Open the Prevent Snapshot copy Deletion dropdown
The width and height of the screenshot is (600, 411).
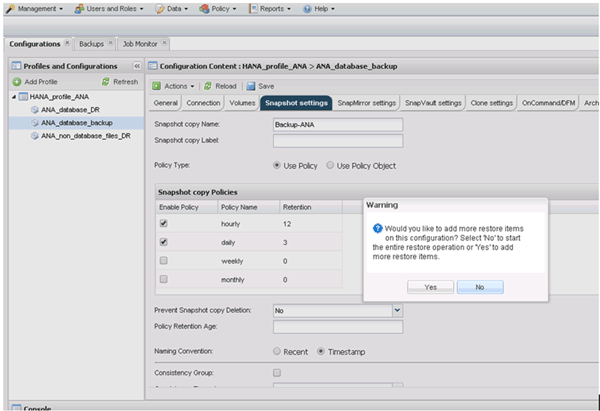point(397,311)
